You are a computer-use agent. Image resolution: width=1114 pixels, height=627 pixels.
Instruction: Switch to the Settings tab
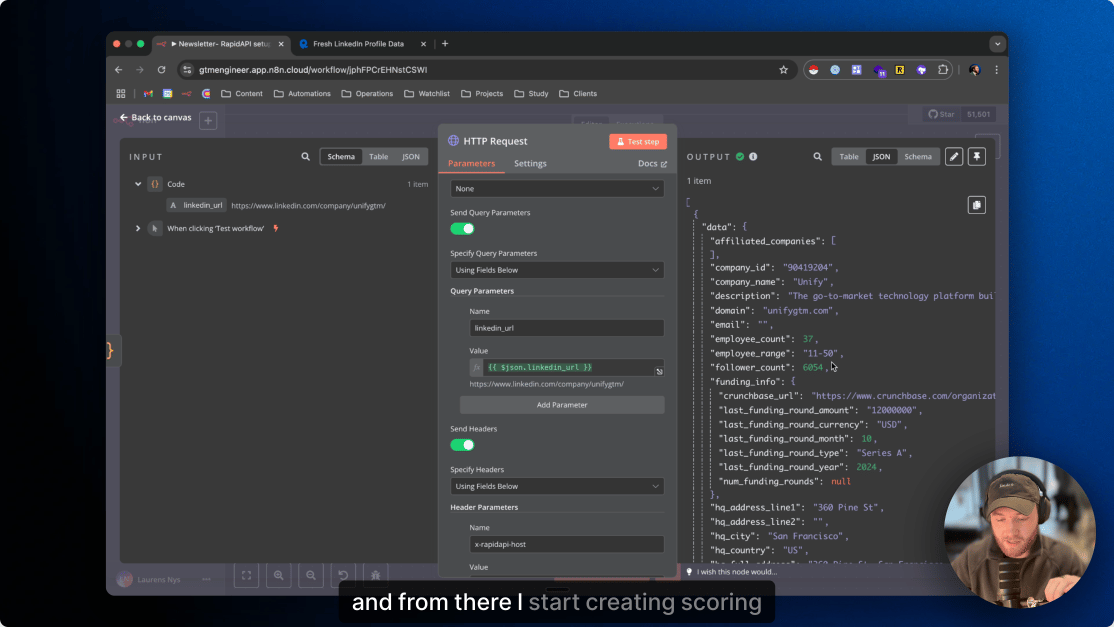point(530,163)
